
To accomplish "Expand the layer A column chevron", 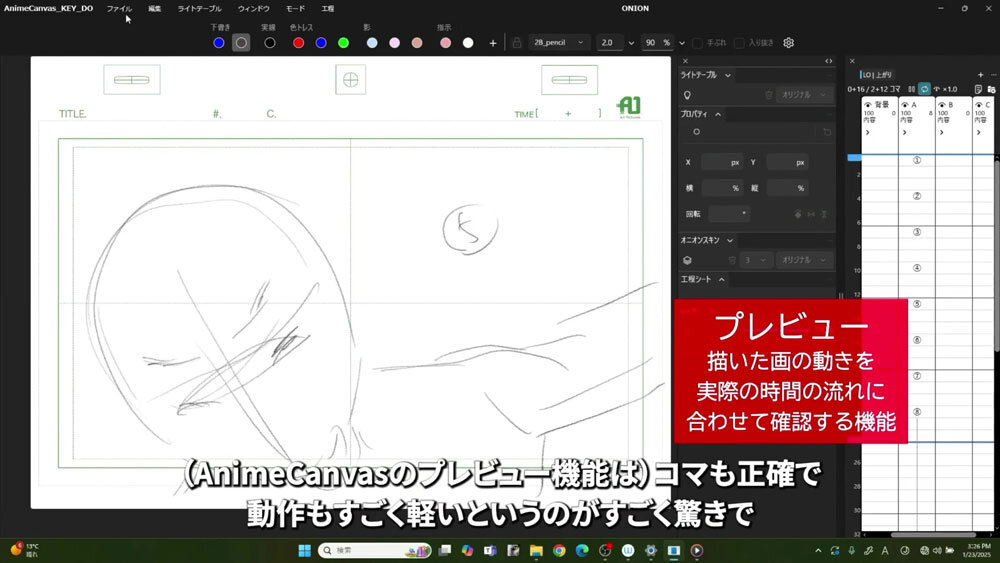I will (x=904, y=133).
